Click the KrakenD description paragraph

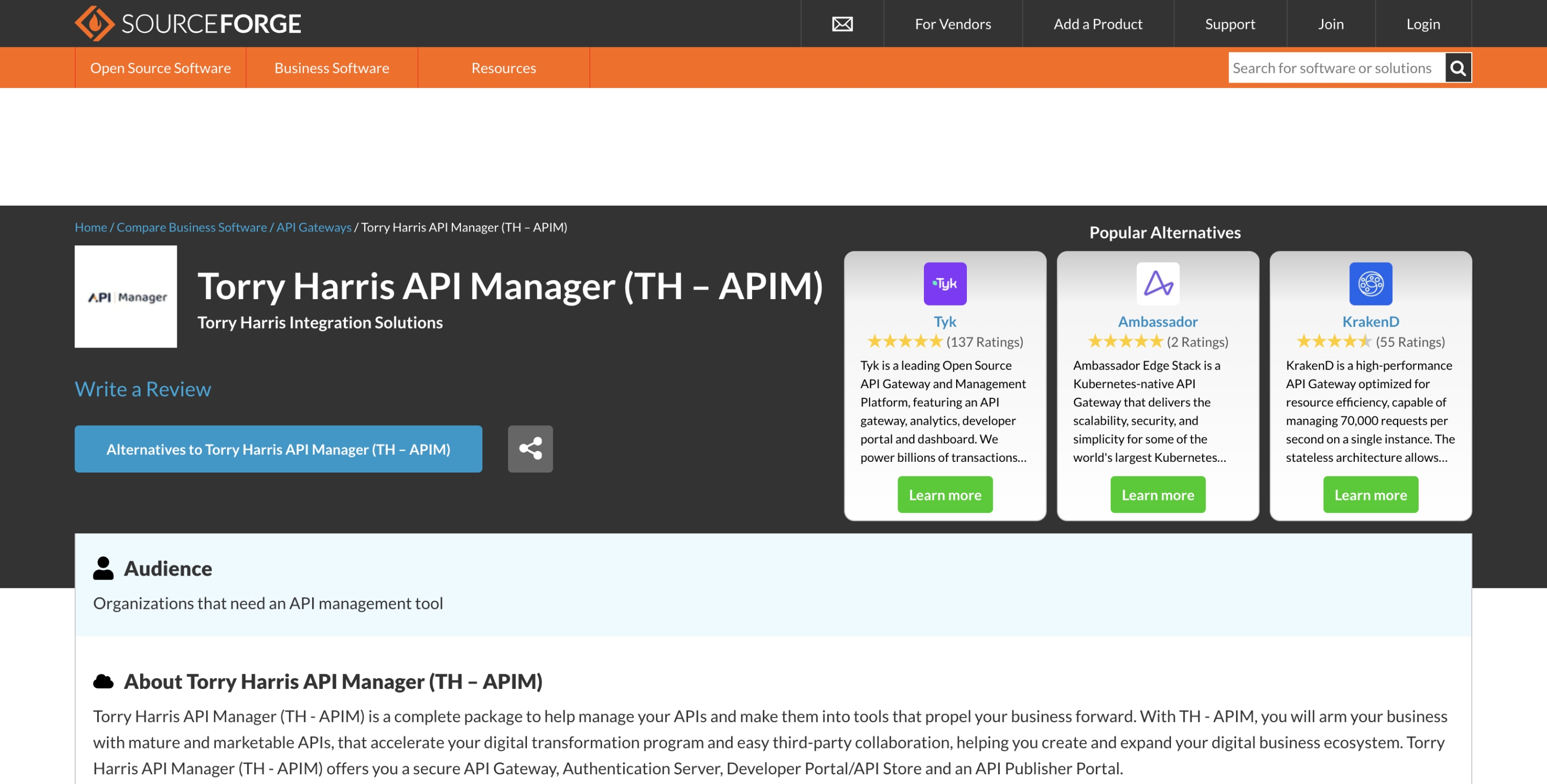tap(1370, 411)
